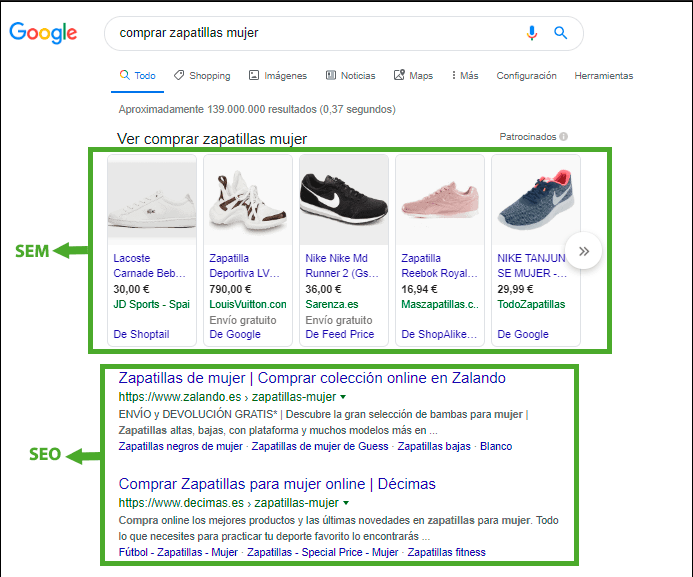This screenshot has height=577, width=693.
Task: Click the 790,00 € price
Action: click(x=230, y=289)
